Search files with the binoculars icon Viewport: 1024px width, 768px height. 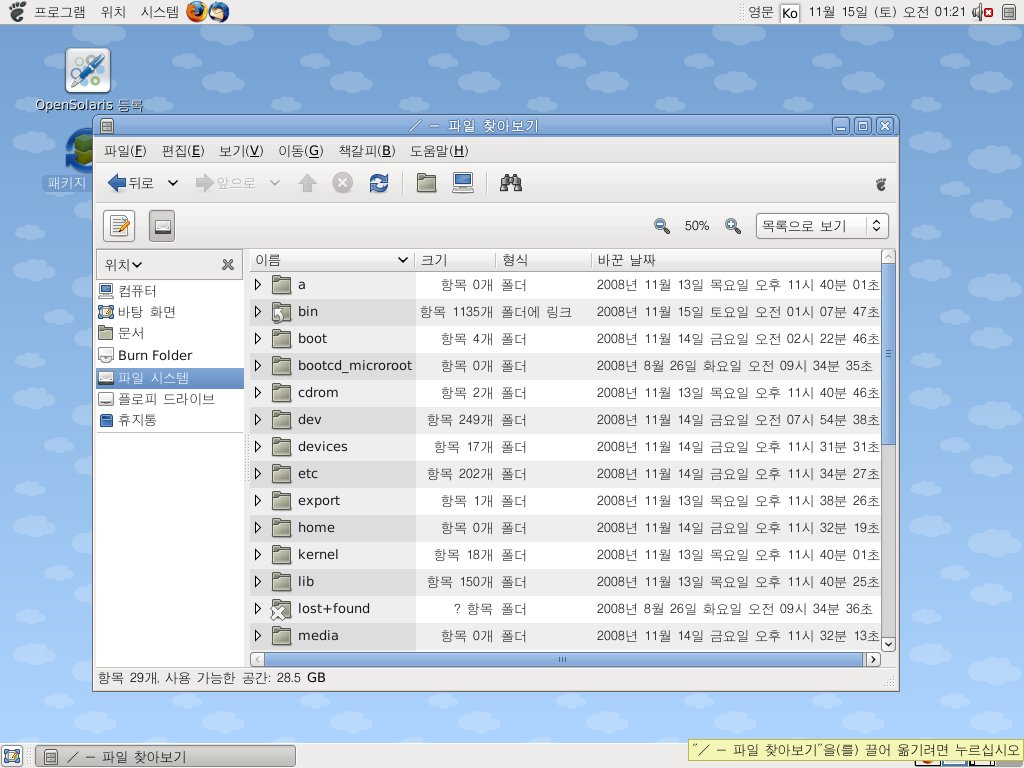(511, 183)
